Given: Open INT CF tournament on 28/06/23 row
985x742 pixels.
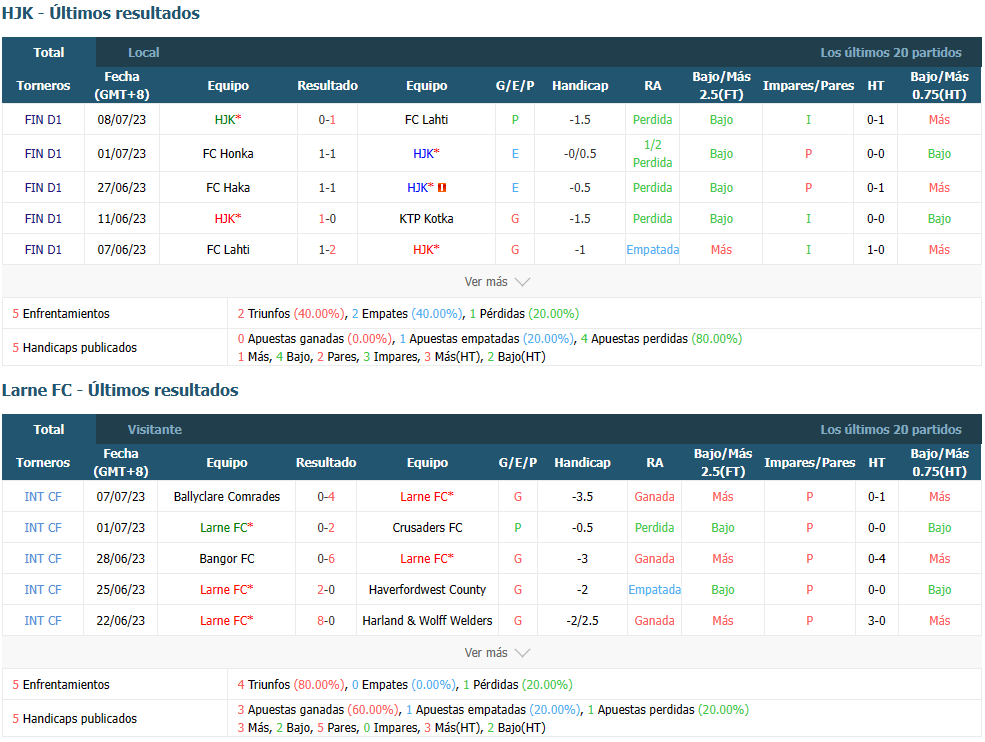Looking at the screenshot, I should click(x=43, y=559).
